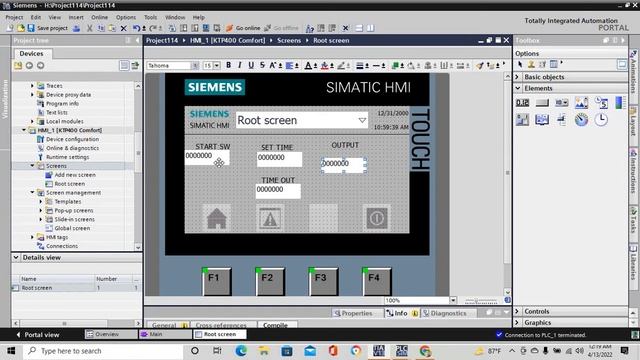This screenshot has width=640, height=360.
Task: Switch to the Properties tab
Action: [353, 313]
